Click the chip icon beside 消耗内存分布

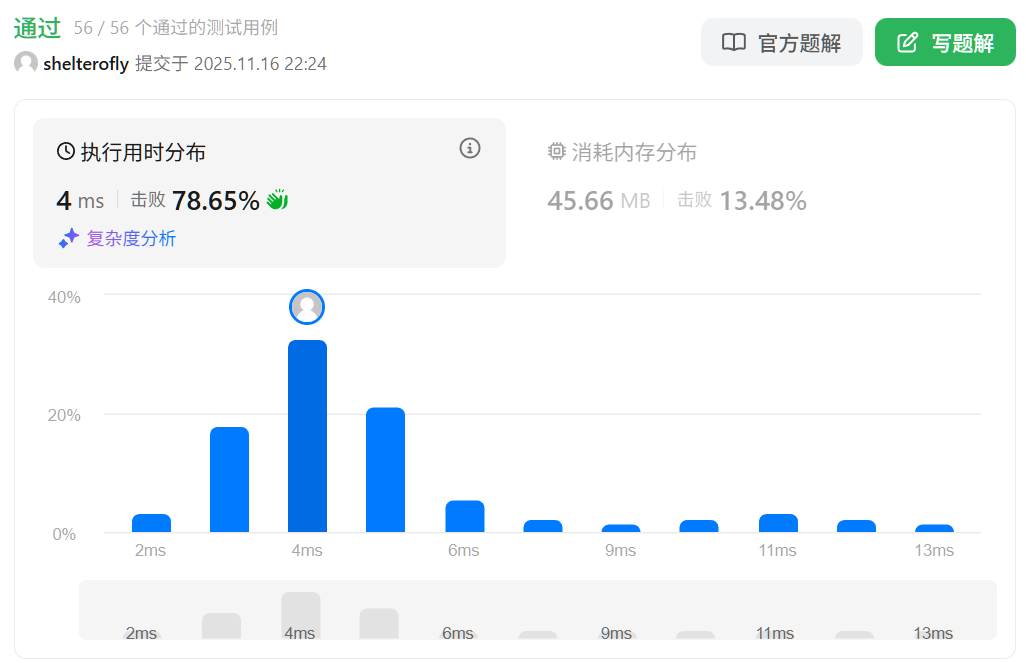557,152
